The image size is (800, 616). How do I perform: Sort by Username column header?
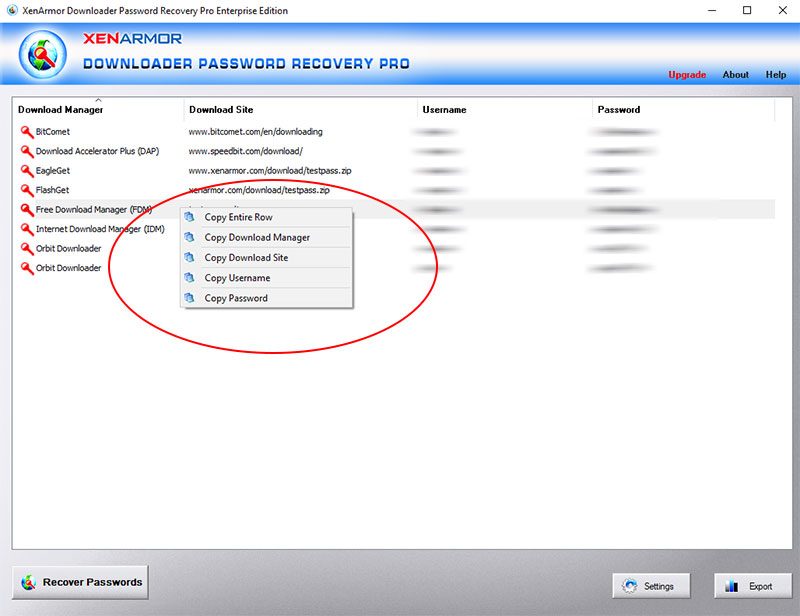pyautogui.click(x=505, y=109)
